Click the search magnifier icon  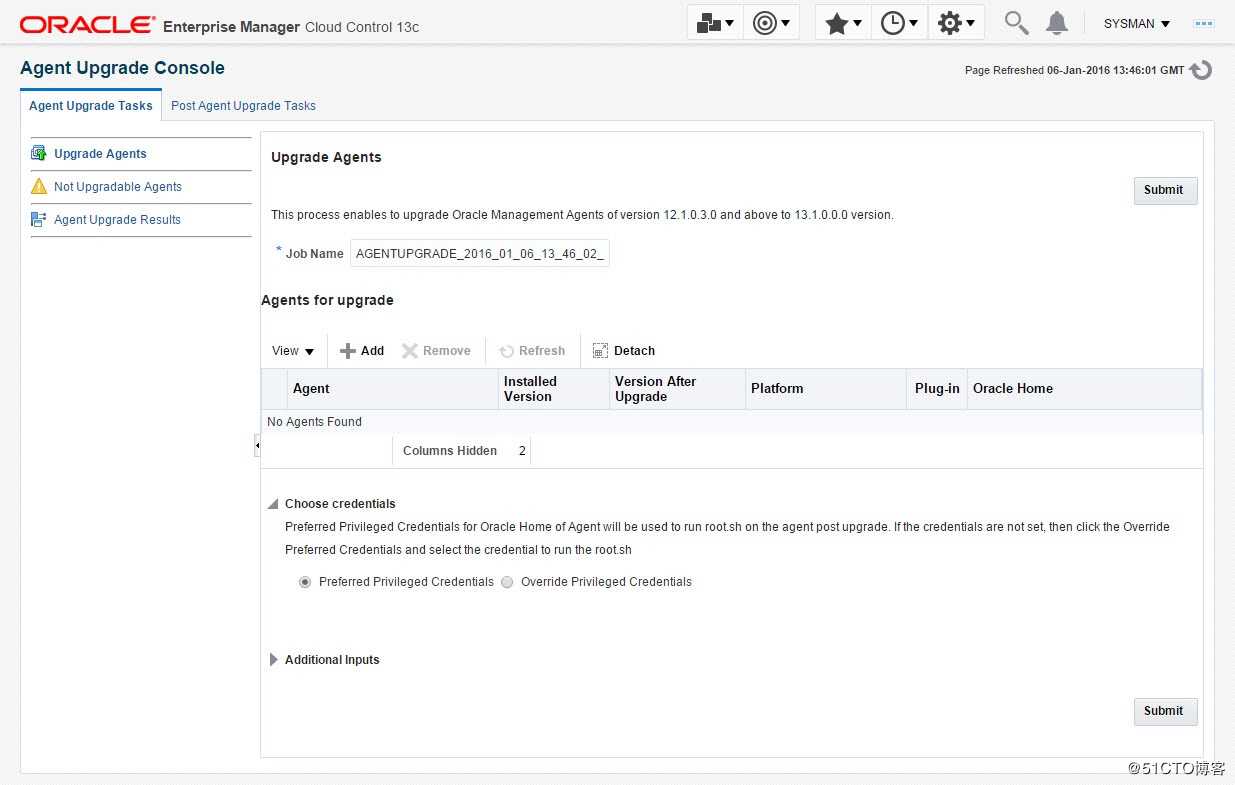point(1016,23)
